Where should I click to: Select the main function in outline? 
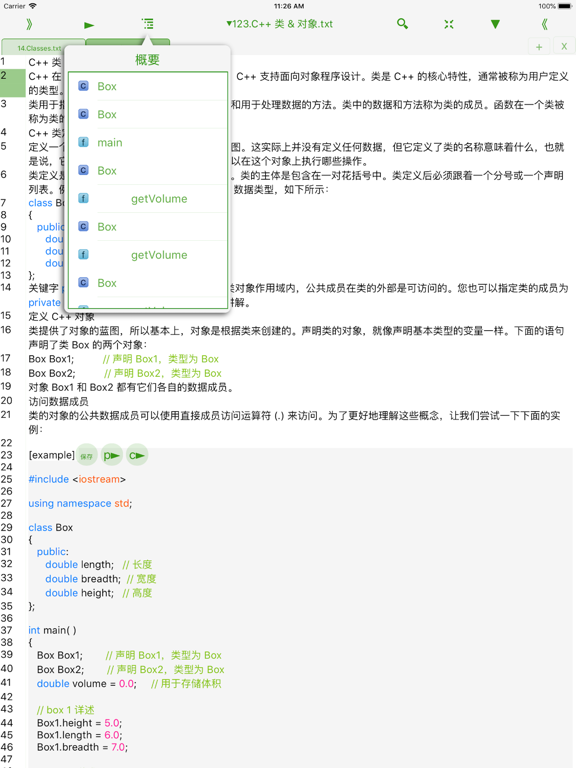pos(148,143)
